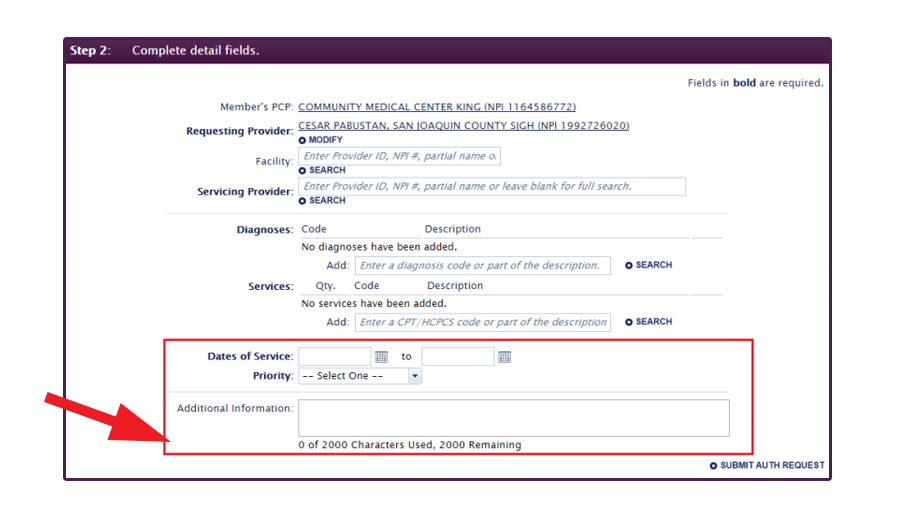Screen dimensions: 900x520
Task: Click the circle icon beside MODIFY
Action: (x=303, y=141)
